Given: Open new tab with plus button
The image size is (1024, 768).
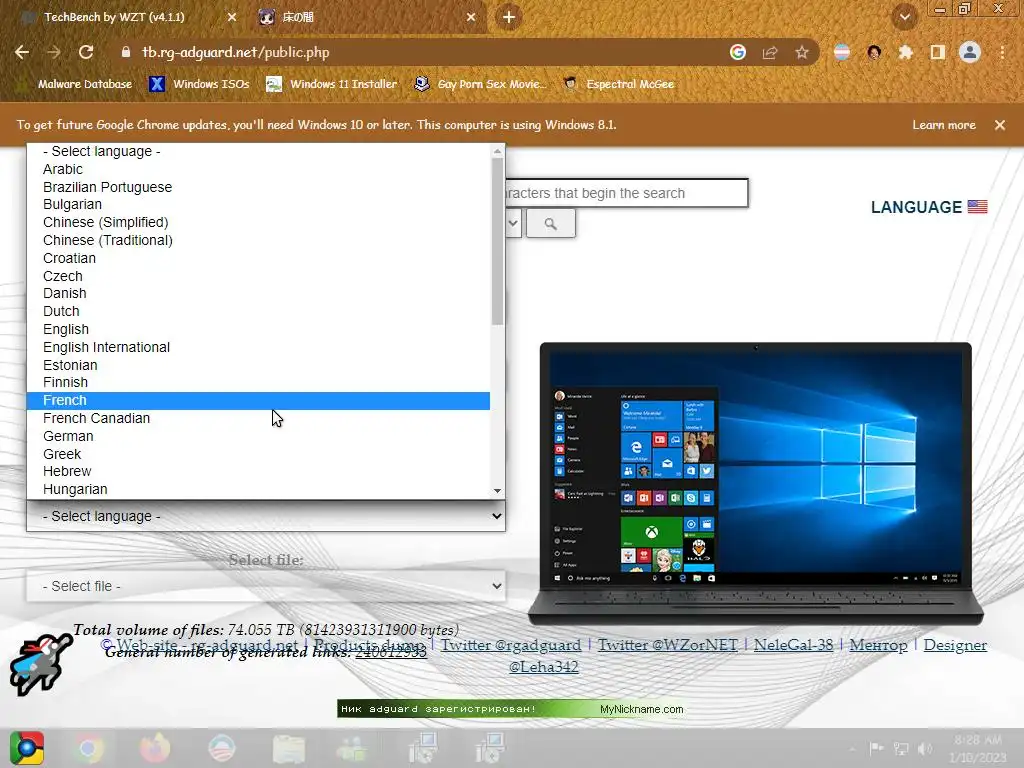Looking at the screenshot, I should [x=509, y=17].
